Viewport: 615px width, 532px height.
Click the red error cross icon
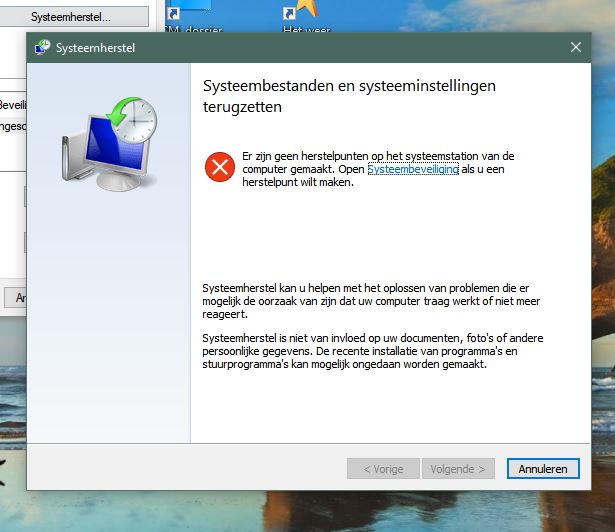[217, 167]
